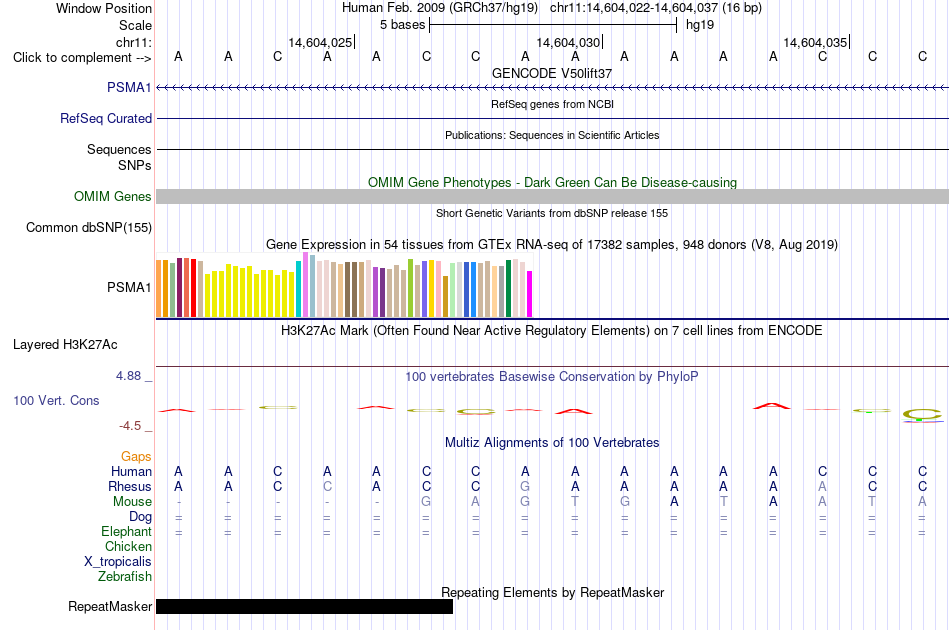Click the 'chr11:' ruler label
This screenshot has height=630, width=950.
coord(133,42)
